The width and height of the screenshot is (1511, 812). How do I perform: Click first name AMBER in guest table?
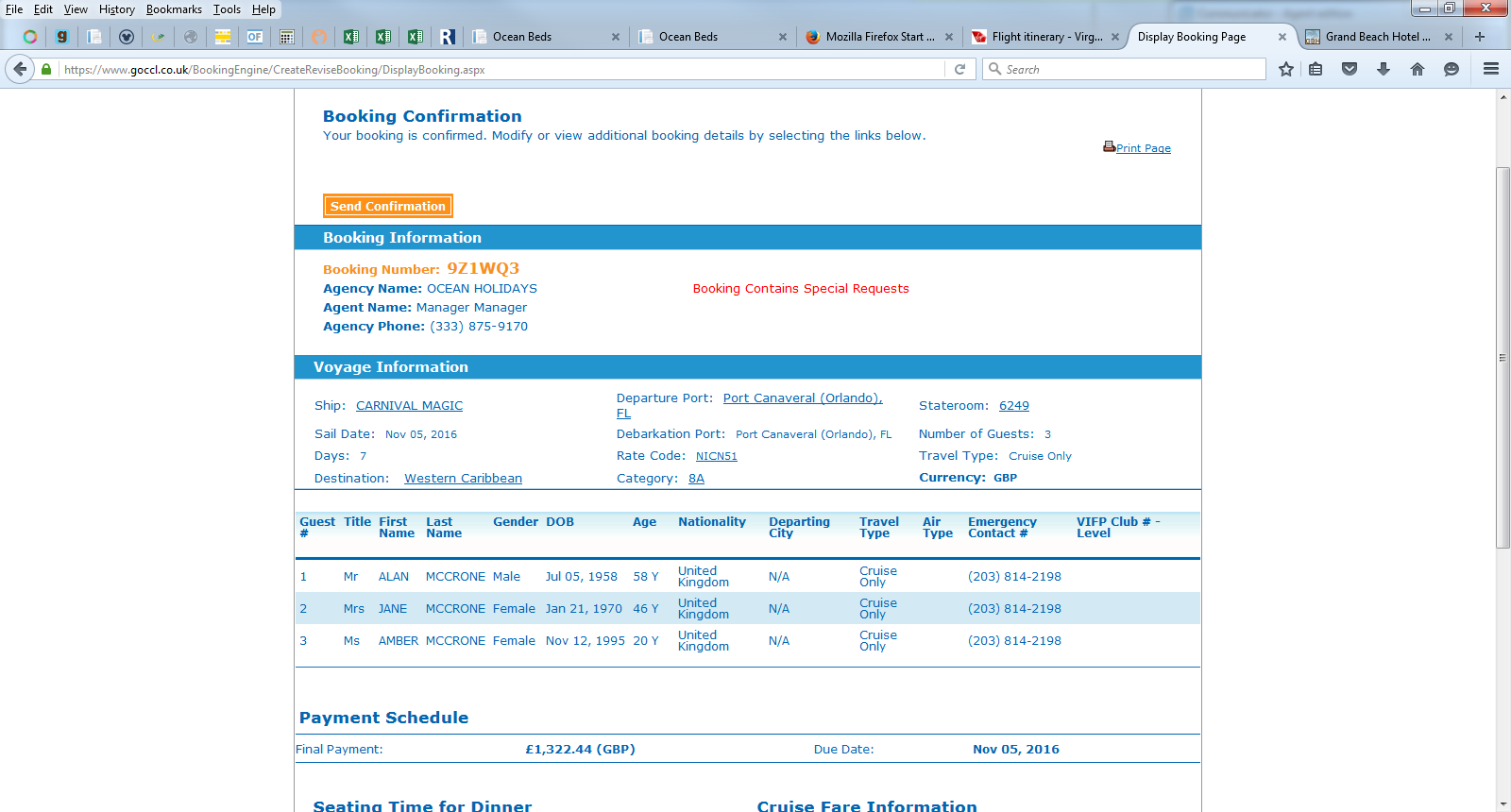point(399,640)
